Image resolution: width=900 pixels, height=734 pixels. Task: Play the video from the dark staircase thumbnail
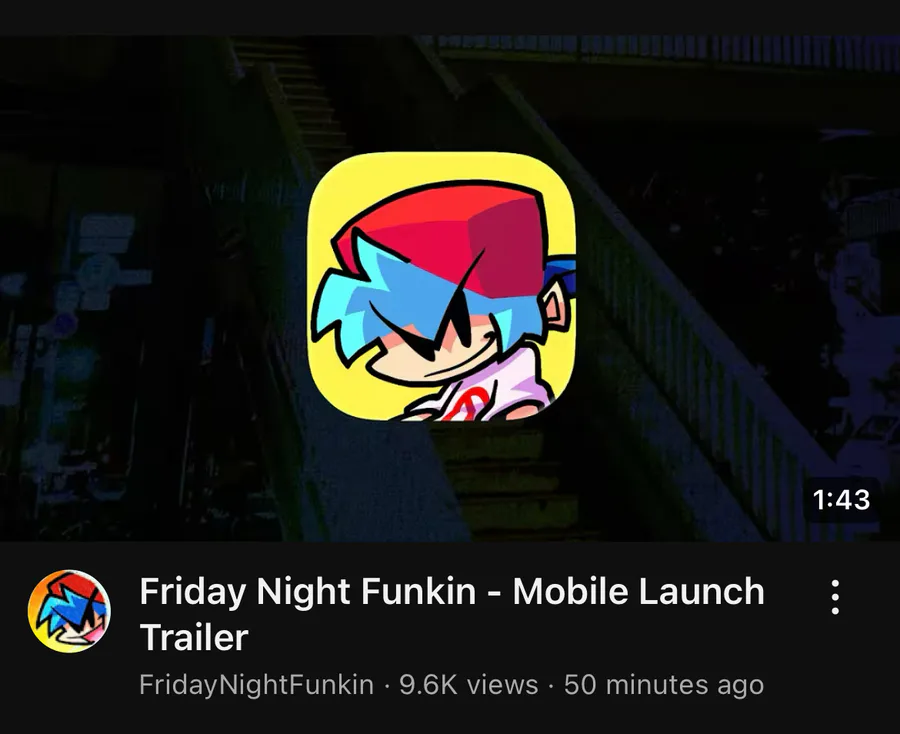tap(450, 289)
